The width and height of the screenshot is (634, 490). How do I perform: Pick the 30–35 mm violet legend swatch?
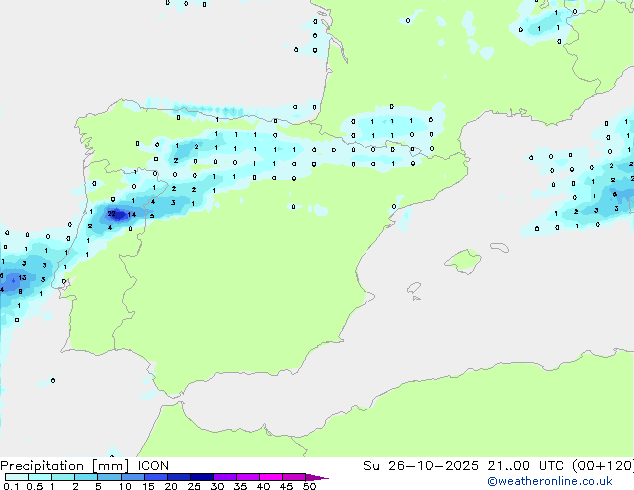[x=225, y=477]
